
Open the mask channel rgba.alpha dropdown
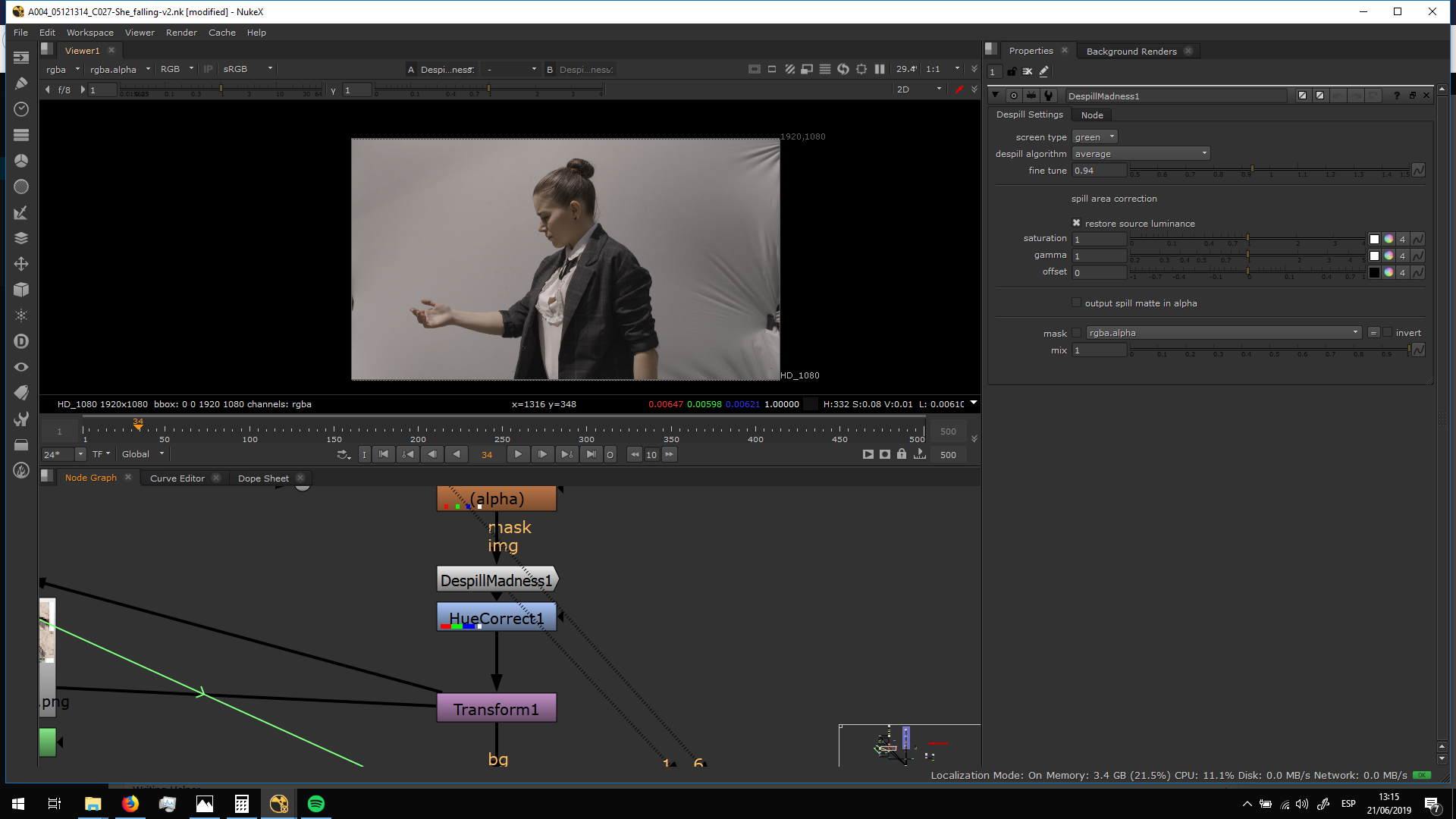coord(1224,333)
